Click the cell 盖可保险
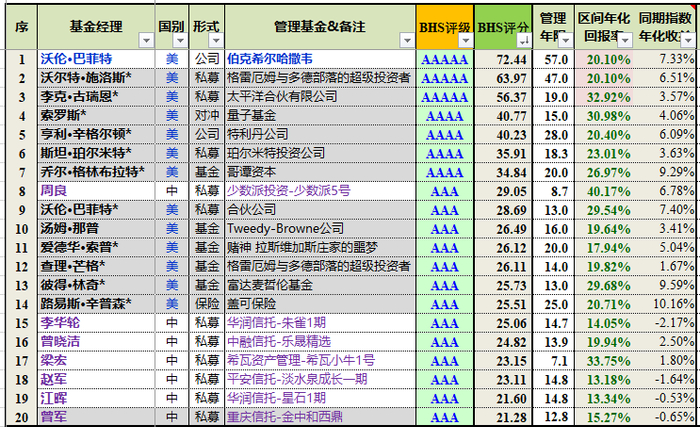This screenshot has height=427, width=700. [320, 304]
